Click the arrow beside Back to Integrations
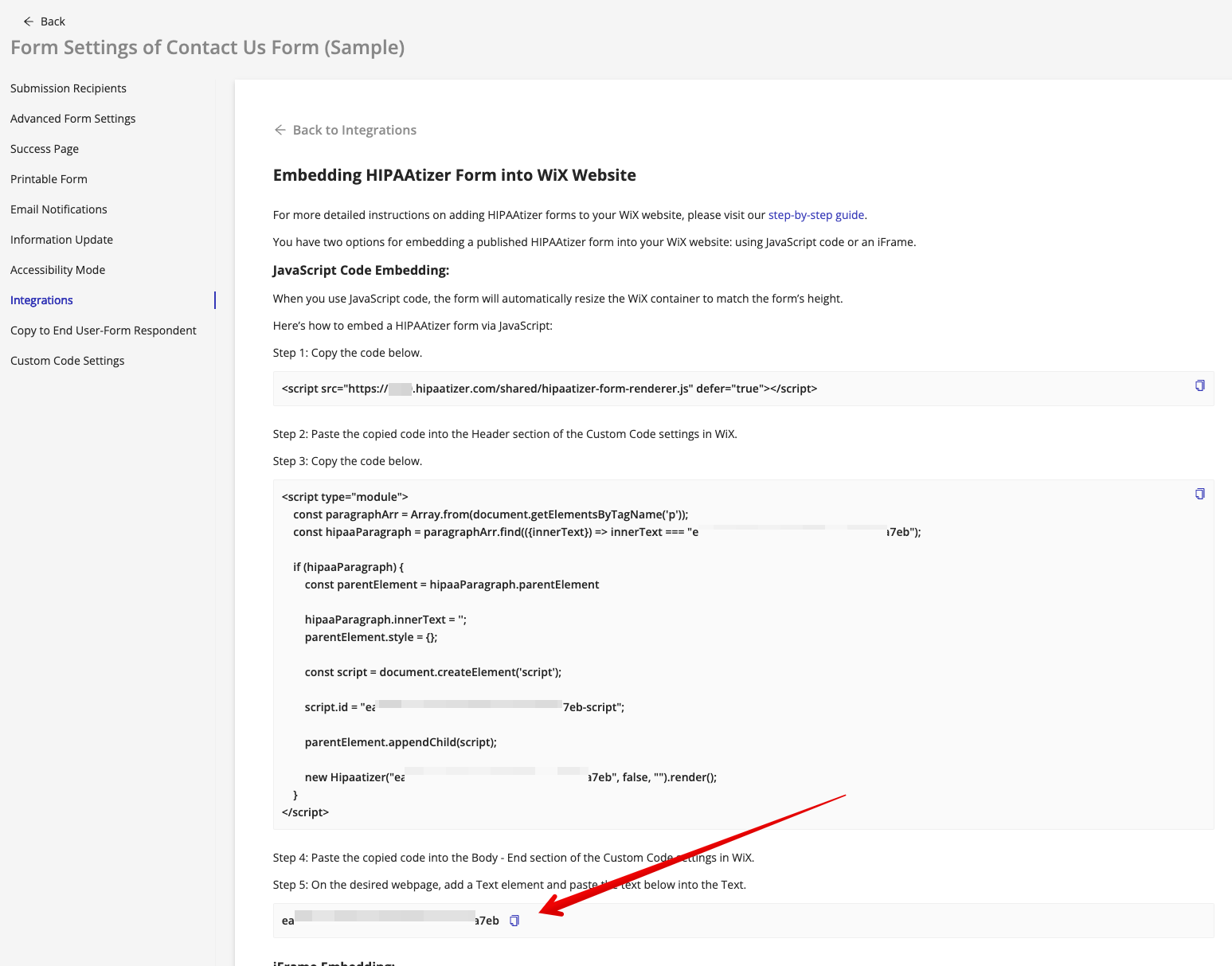1232x966 pixels. (280, 130)
